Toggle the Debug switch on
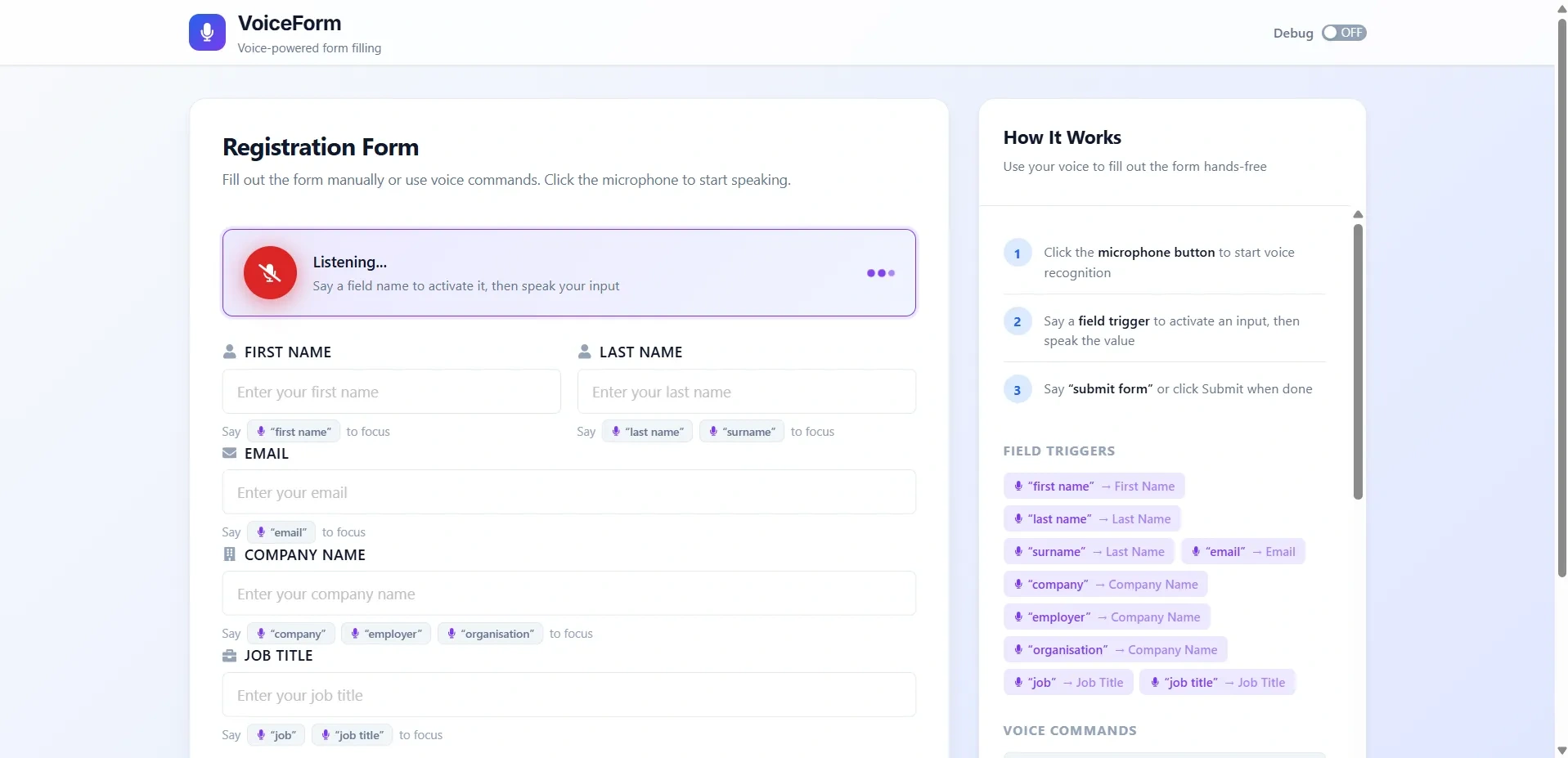Screen dimensions: 1568x758 point(1344,33)
